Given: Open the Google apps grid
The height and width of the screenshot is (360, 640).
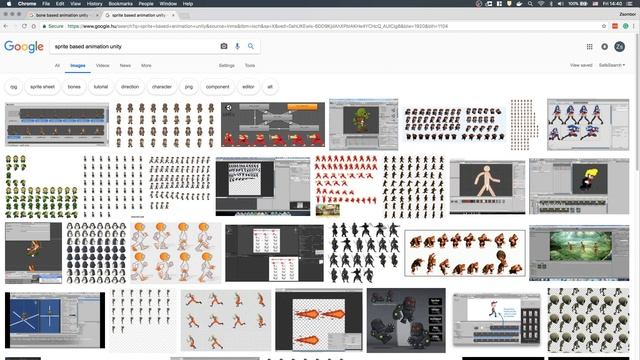Looking at the screenshot, I should click(589, 47).
